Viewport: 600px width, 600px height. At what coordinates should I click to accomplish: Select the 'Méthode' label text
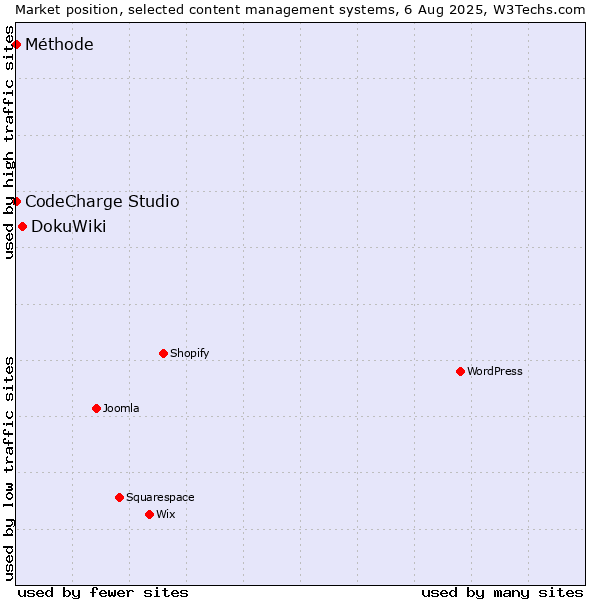point(59,44)
